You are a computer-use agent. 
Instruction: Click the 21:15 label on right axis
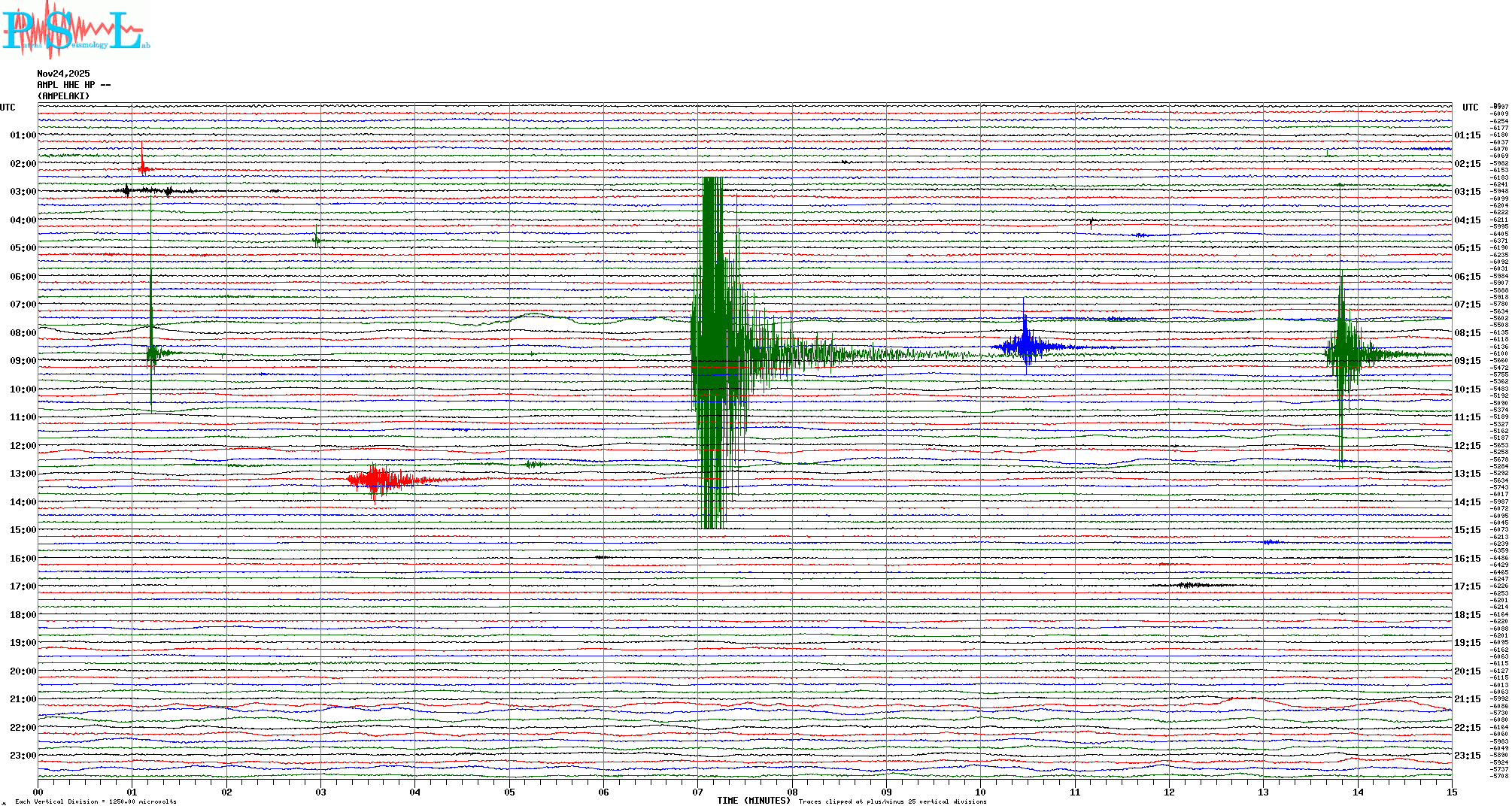coord(1467,699)
